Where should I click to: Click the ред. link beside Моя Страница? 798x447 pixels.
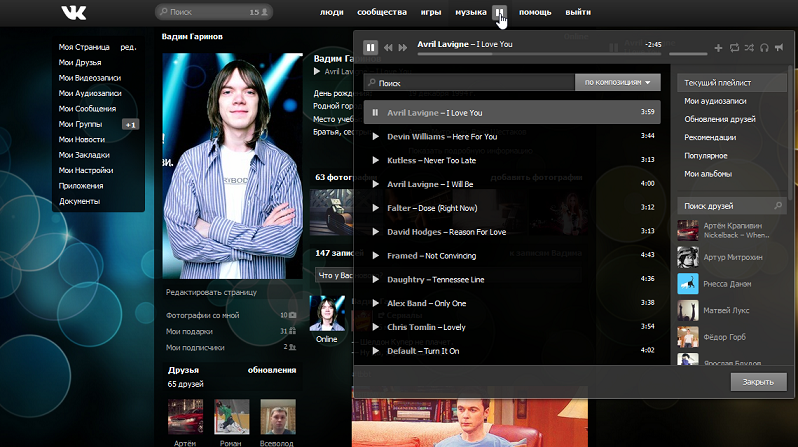click(128, 47)
